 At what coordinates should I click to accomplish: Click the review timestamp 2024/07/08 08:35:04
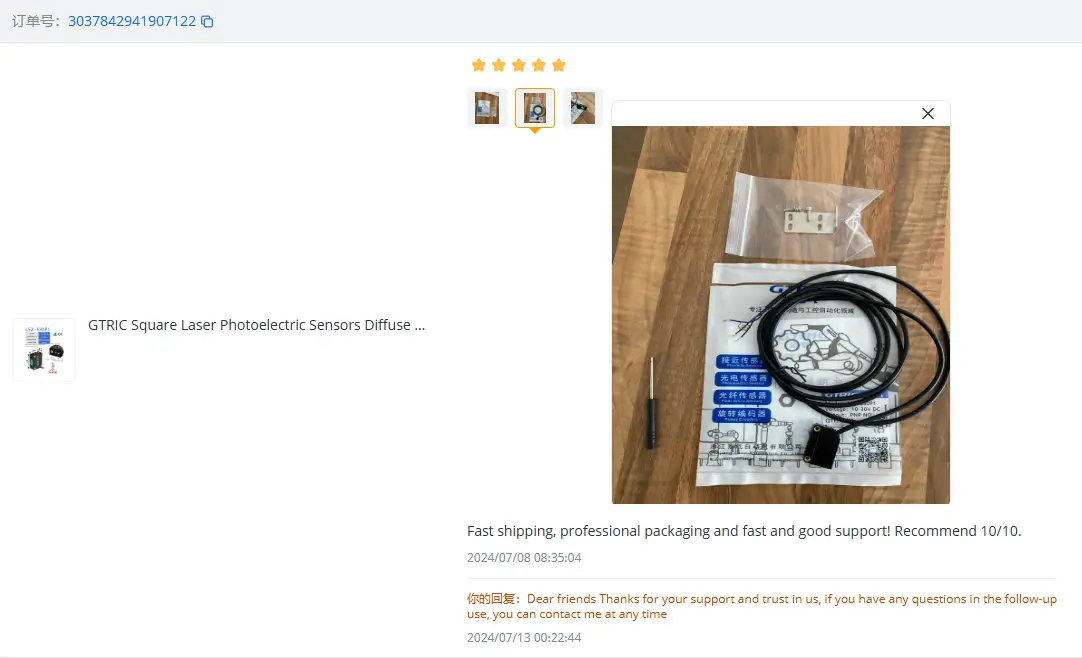524,557
